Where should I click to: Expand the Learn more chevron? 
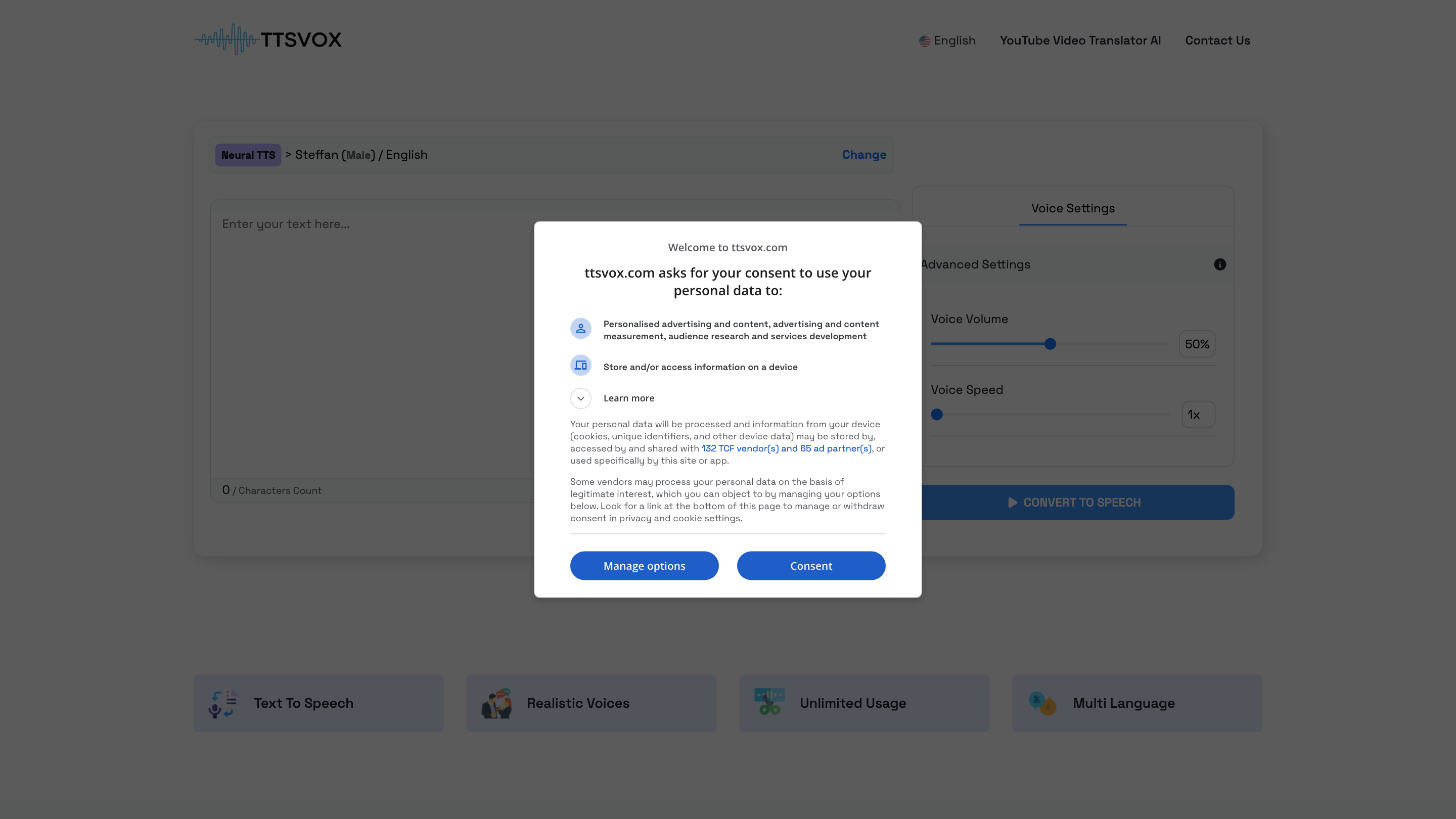[580, 398]
